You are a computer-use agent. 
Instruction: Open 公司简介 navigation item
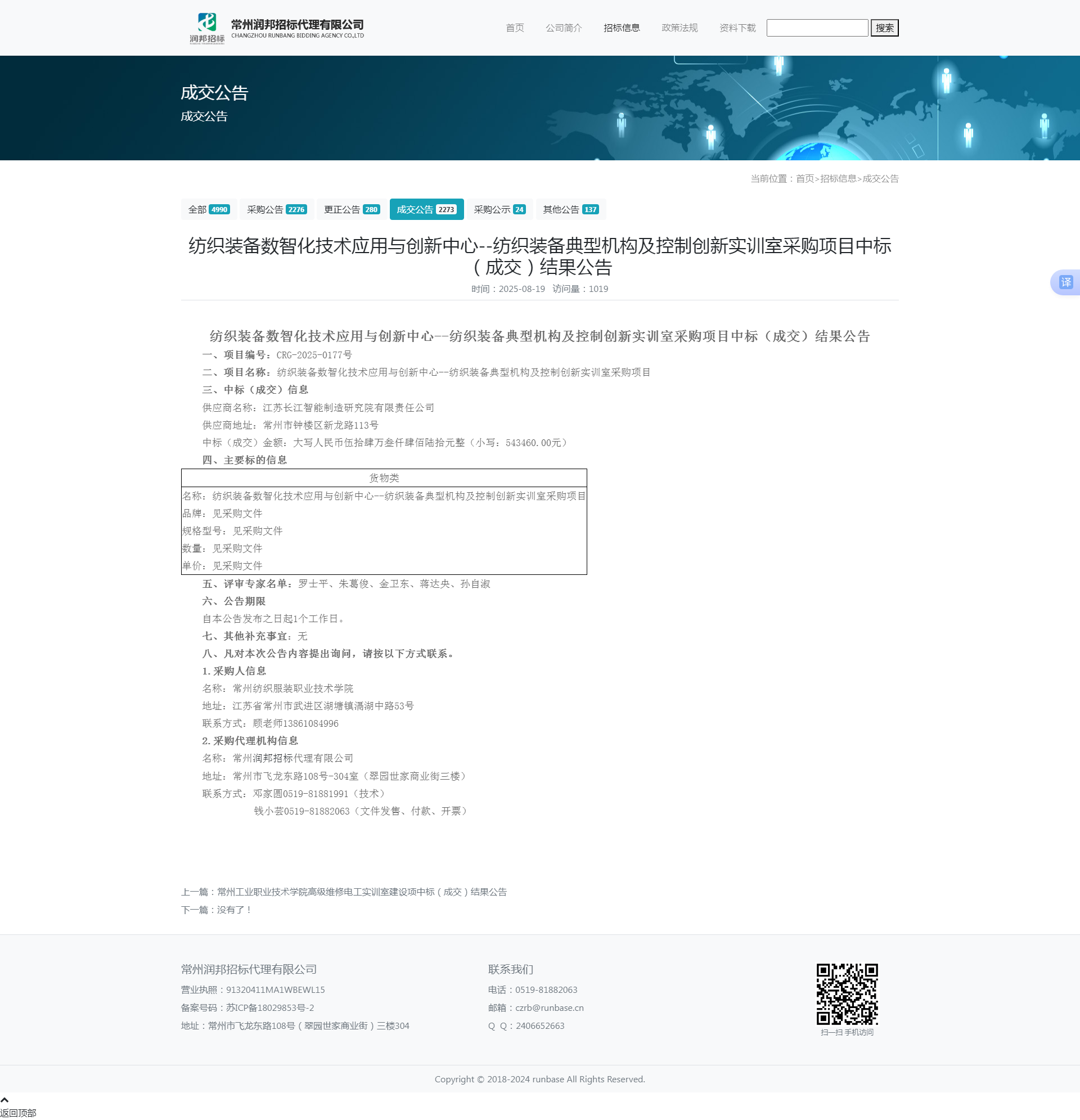click(x=564, y=28)
